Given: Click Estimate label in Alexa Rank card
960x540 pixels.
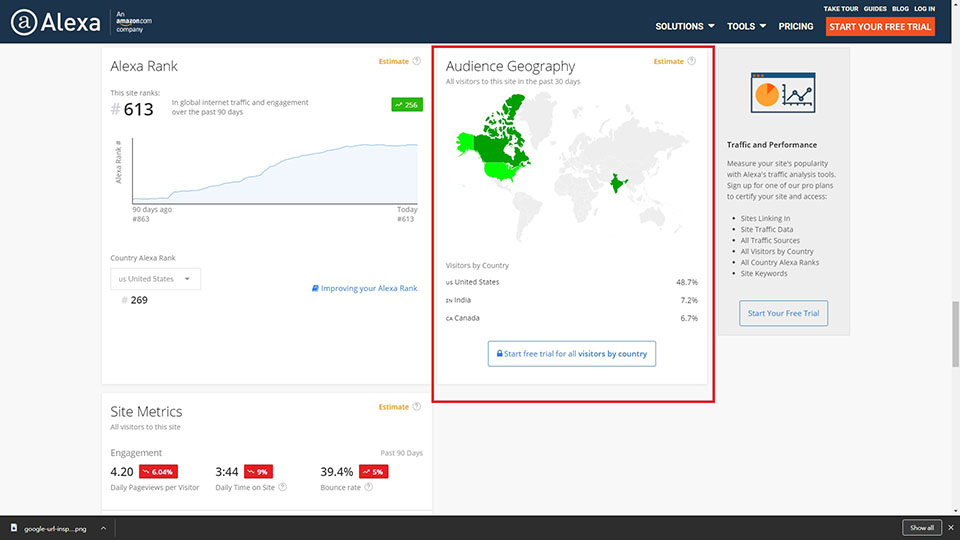Looking at the screenshot, I should coord(393,61).
